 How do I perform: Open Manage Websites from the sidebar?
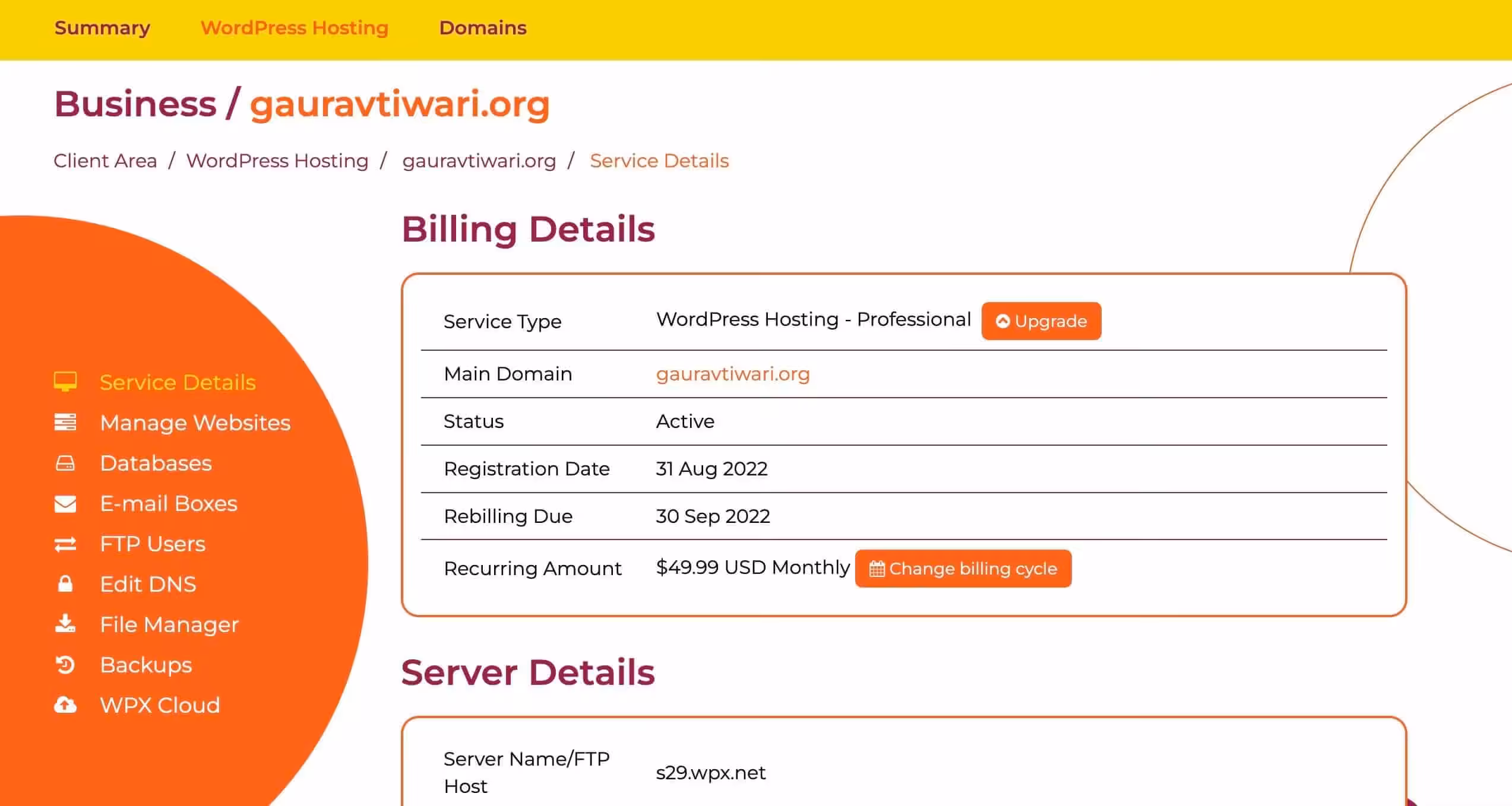(195, 423)
